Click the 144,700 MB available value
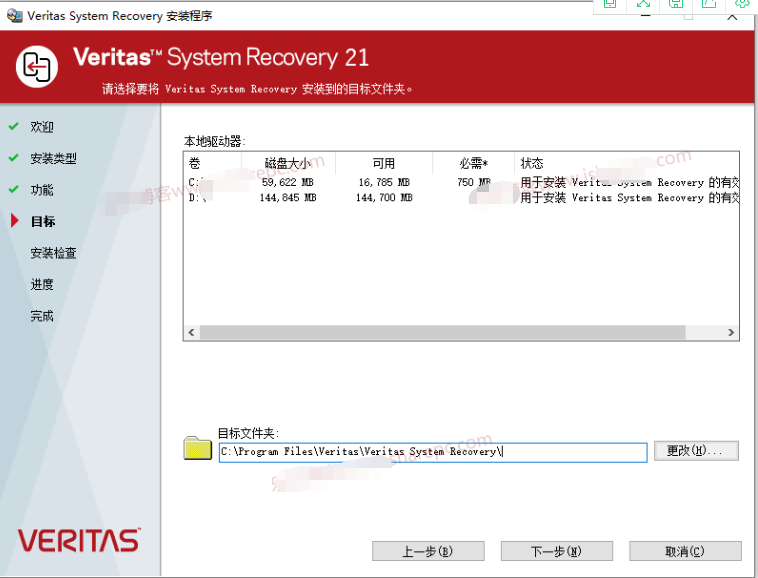 (x=384, y=198)
